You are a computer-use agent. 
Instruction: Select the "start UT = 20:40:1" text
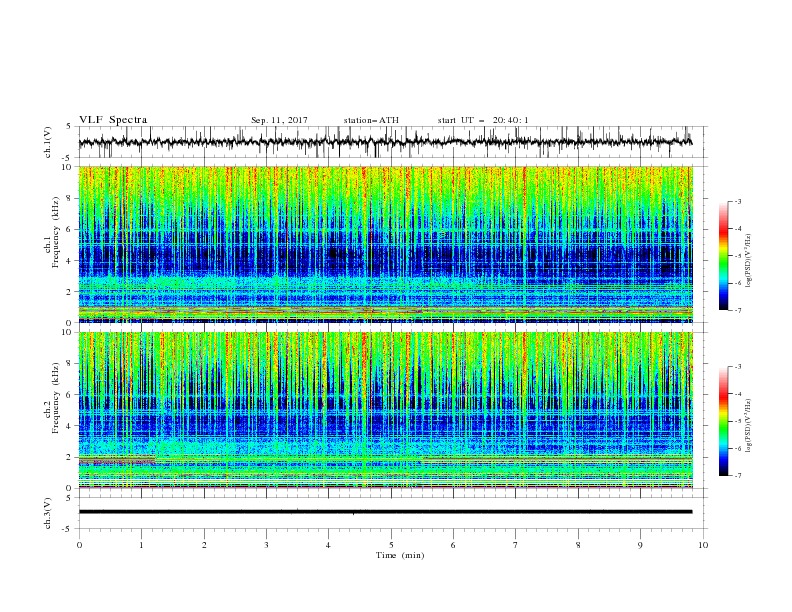coord(483,120)
